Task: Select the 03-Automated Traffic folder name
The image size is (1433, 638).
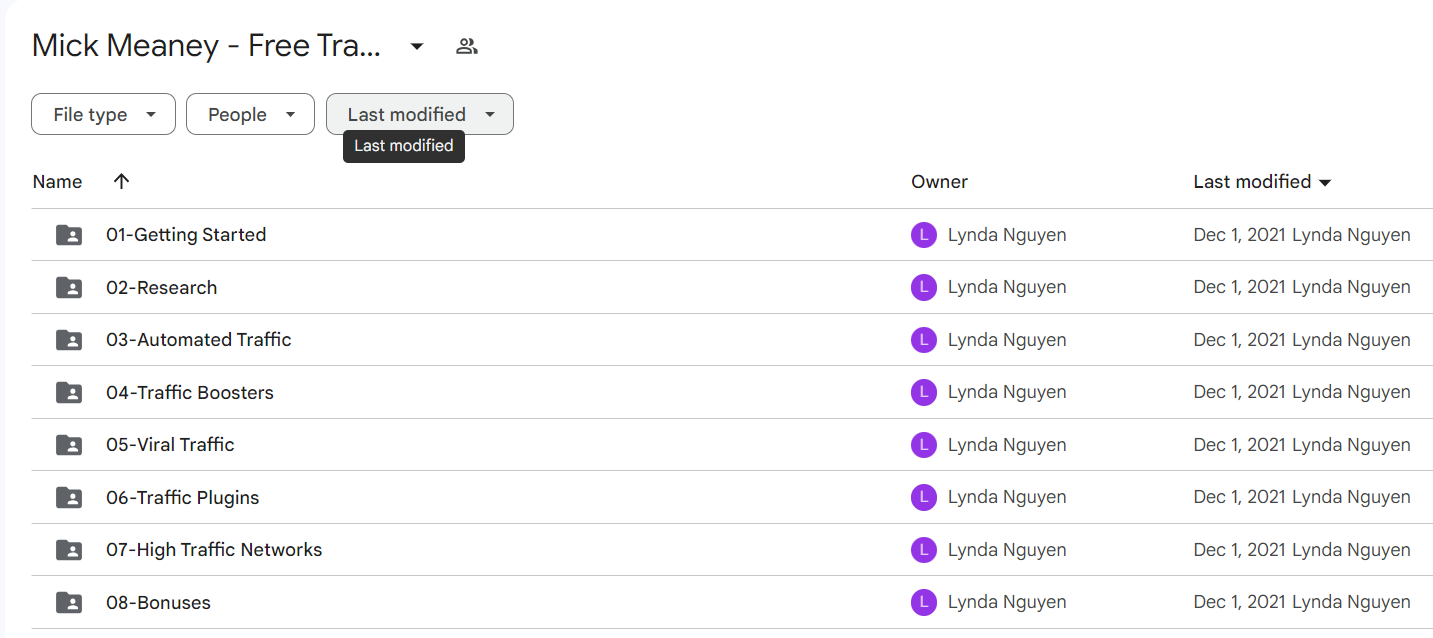Action: 199,340
